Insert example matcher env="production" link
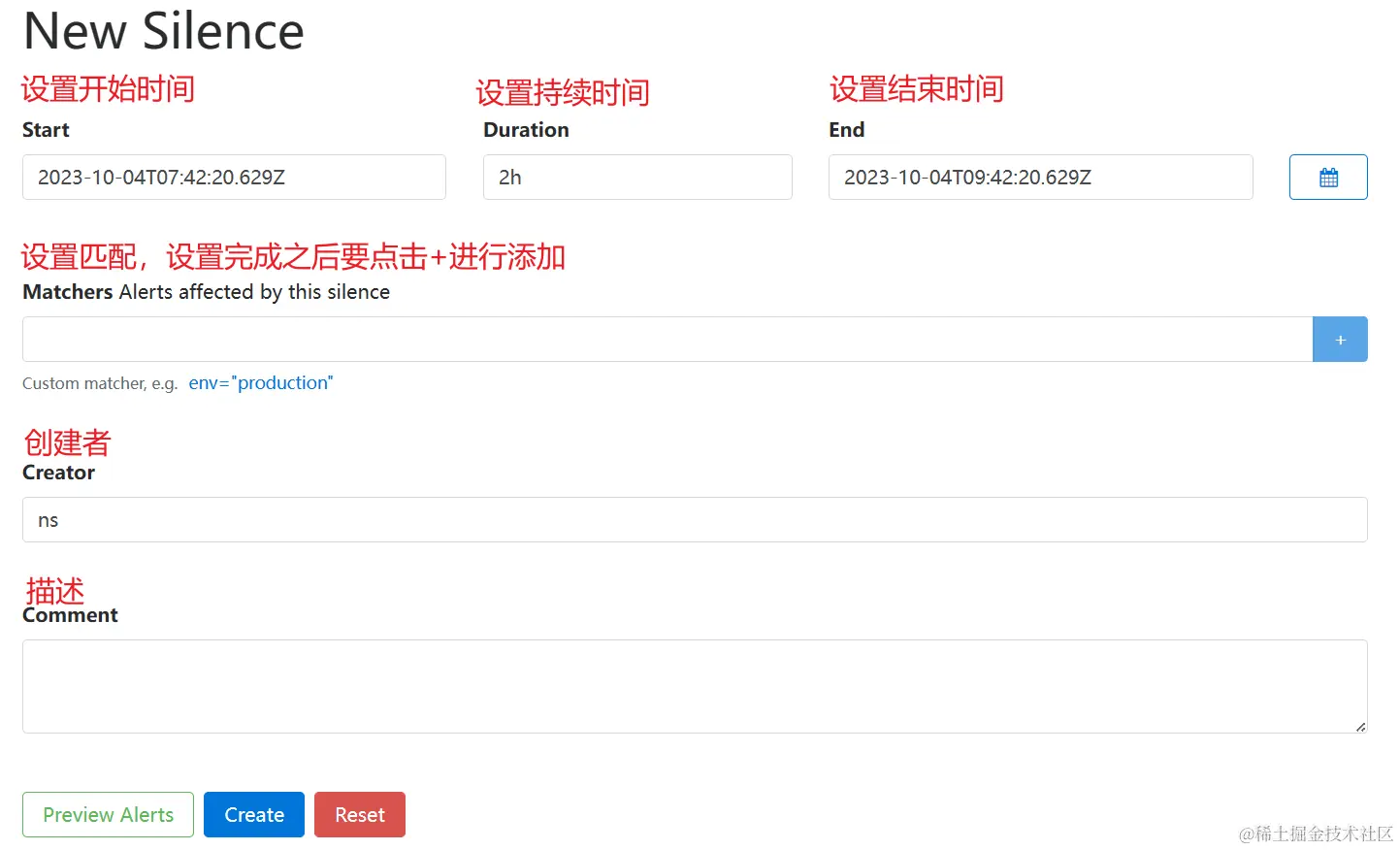The image size is (1400, 850). click(x=261, y=383)
